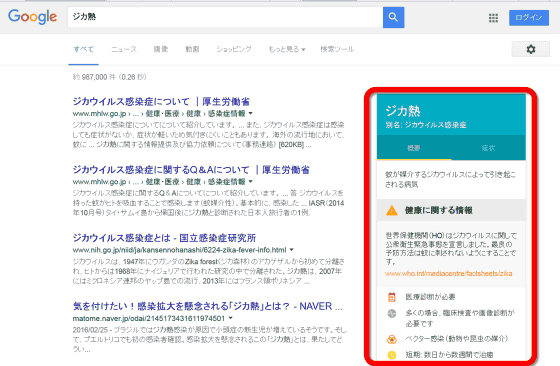The width and height of the screenshot is (560, 366).
Task: Switch to the 動画 tab
Action: point(192,49)
